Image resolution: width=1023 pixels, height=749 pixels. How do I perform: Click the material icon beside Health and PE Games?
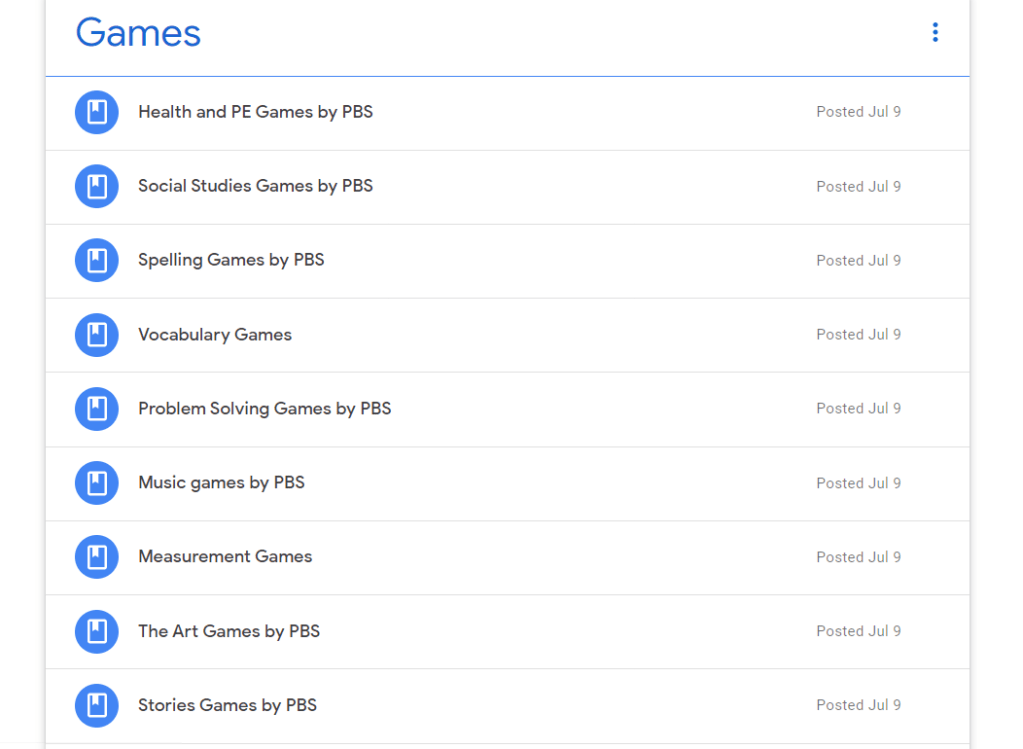[x=97, y=112]
